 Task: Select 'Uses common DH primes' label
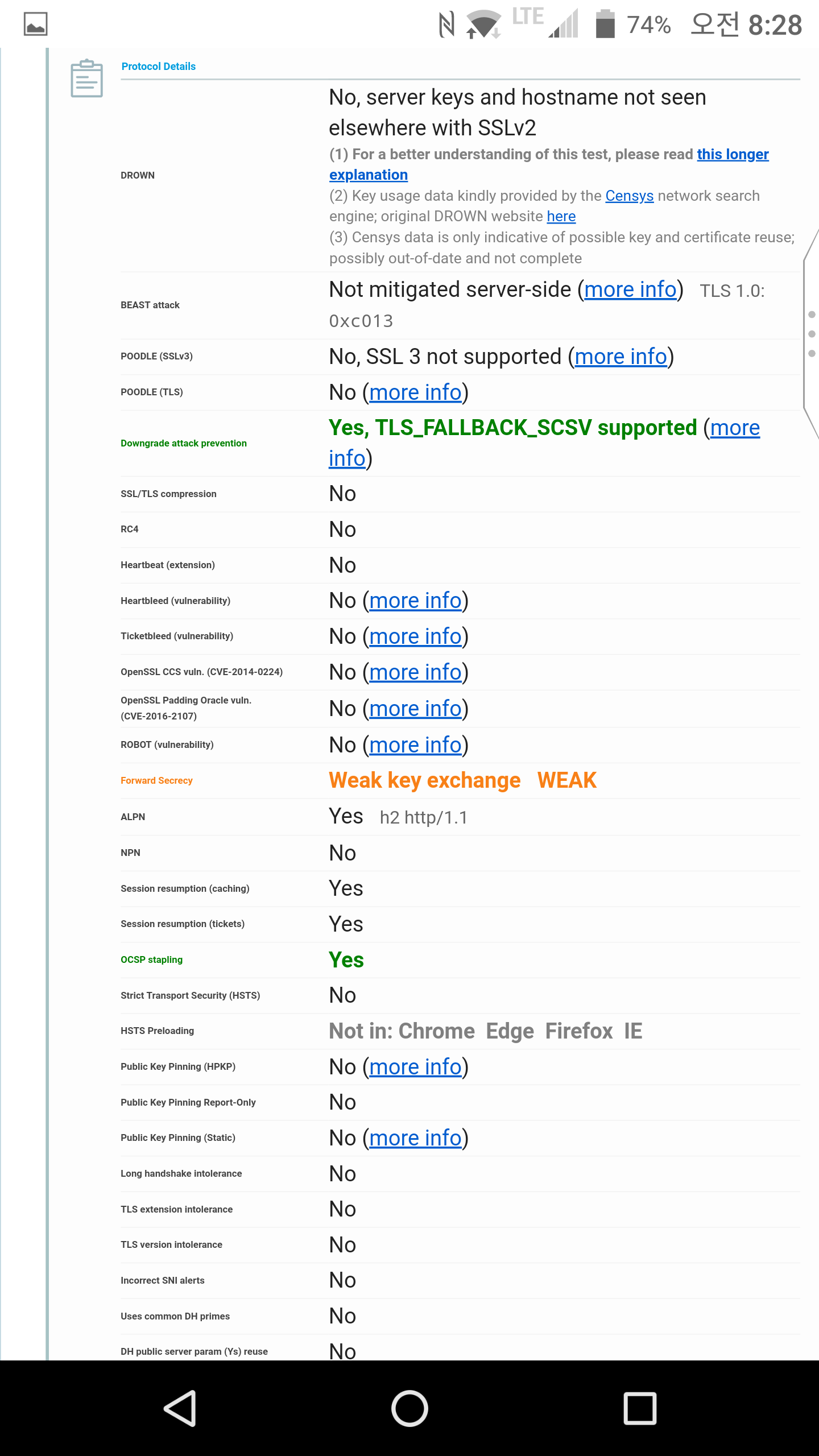coord(175,1316)
